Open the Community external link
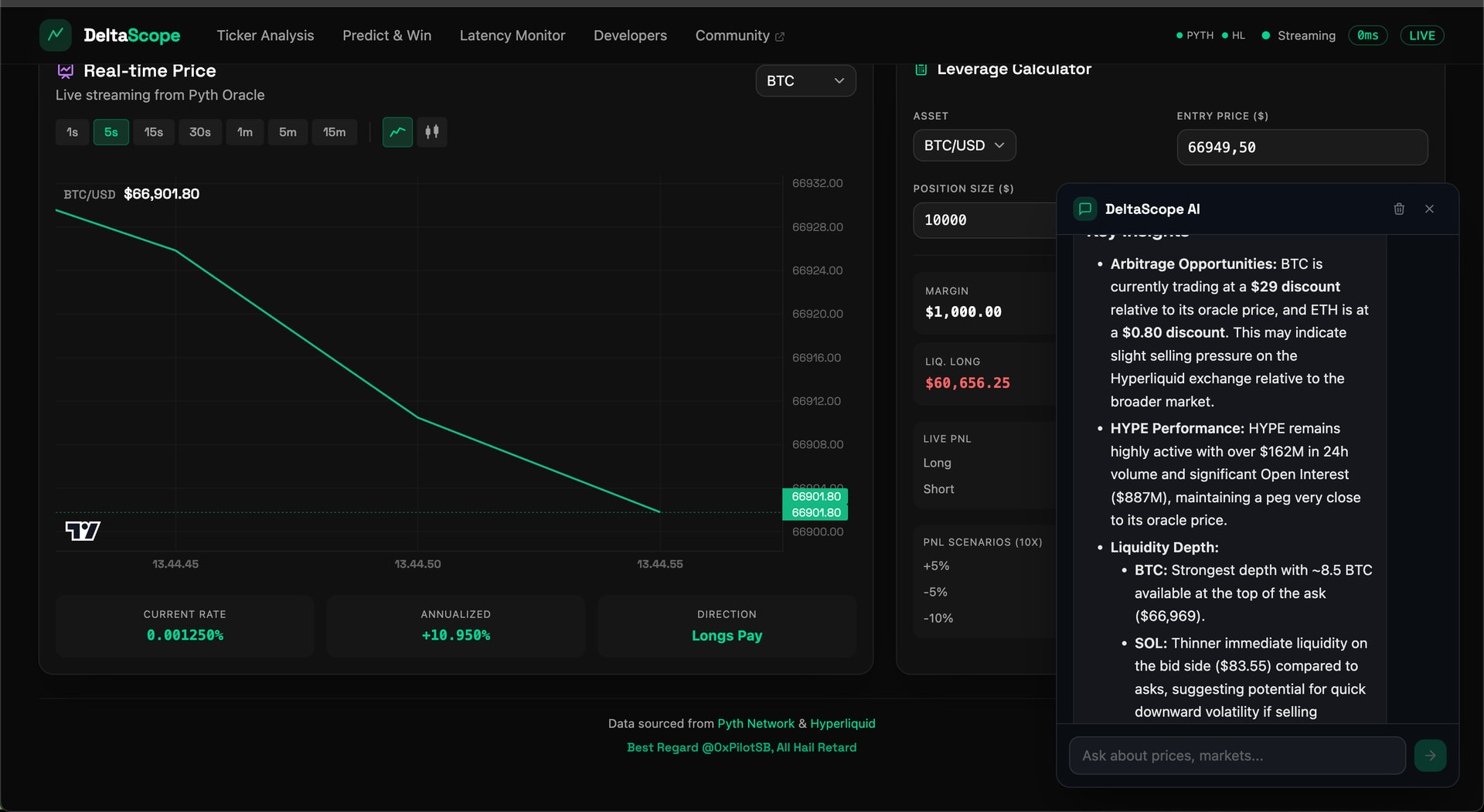Screen dimensions: 1484x812 [x=740, y=36]
